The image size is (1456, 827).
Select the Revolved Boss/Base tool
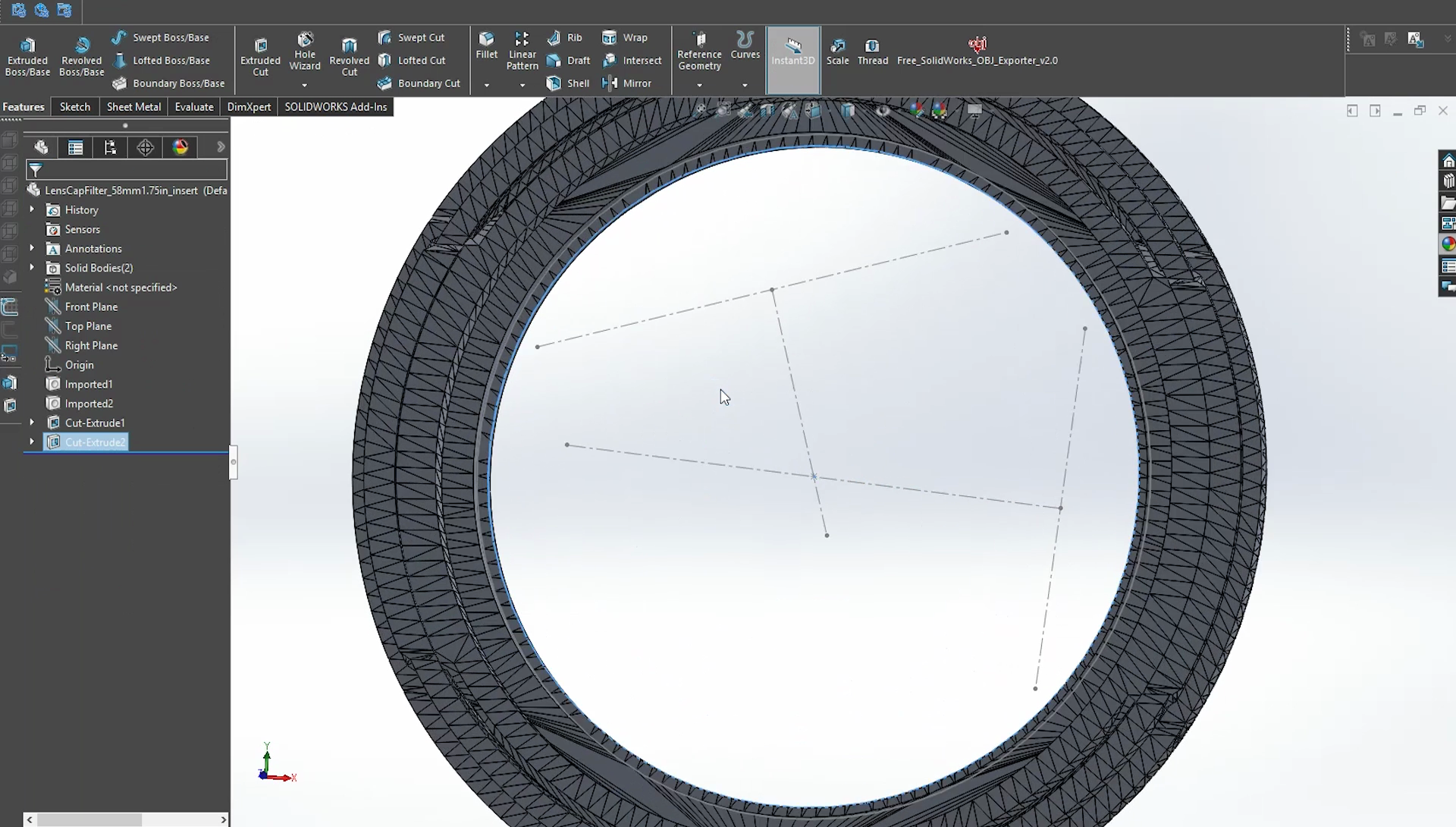pyautogui.click(x=81, y=57)
